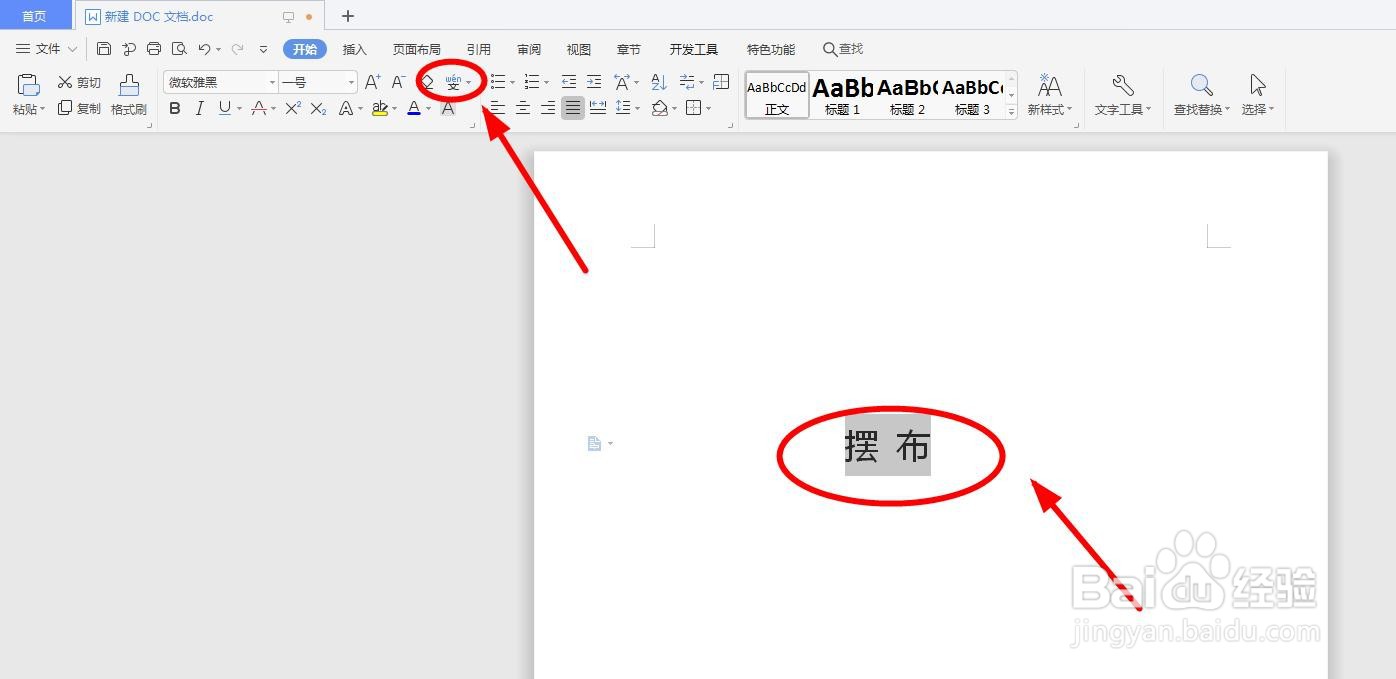The image size is (1396, 679).
Task: Enable subscript formatting (X₂)
Action: pos(317,108)
